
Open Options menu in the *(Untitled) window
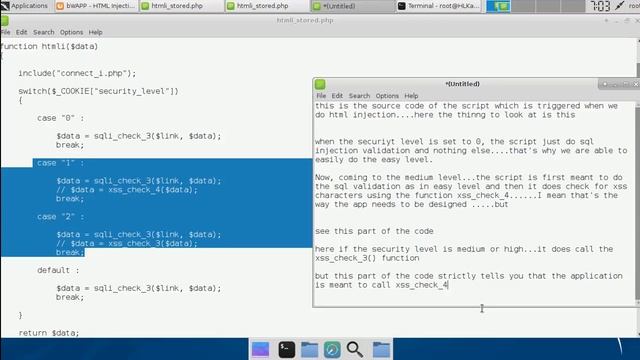(387, 96)
